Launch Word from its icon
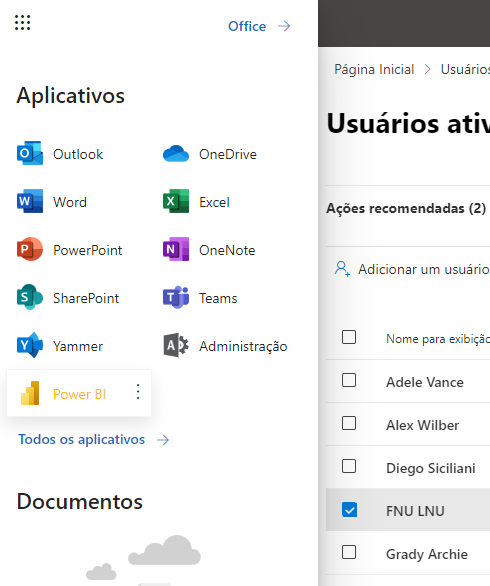 pyautogui.click(x=30, y=201)
